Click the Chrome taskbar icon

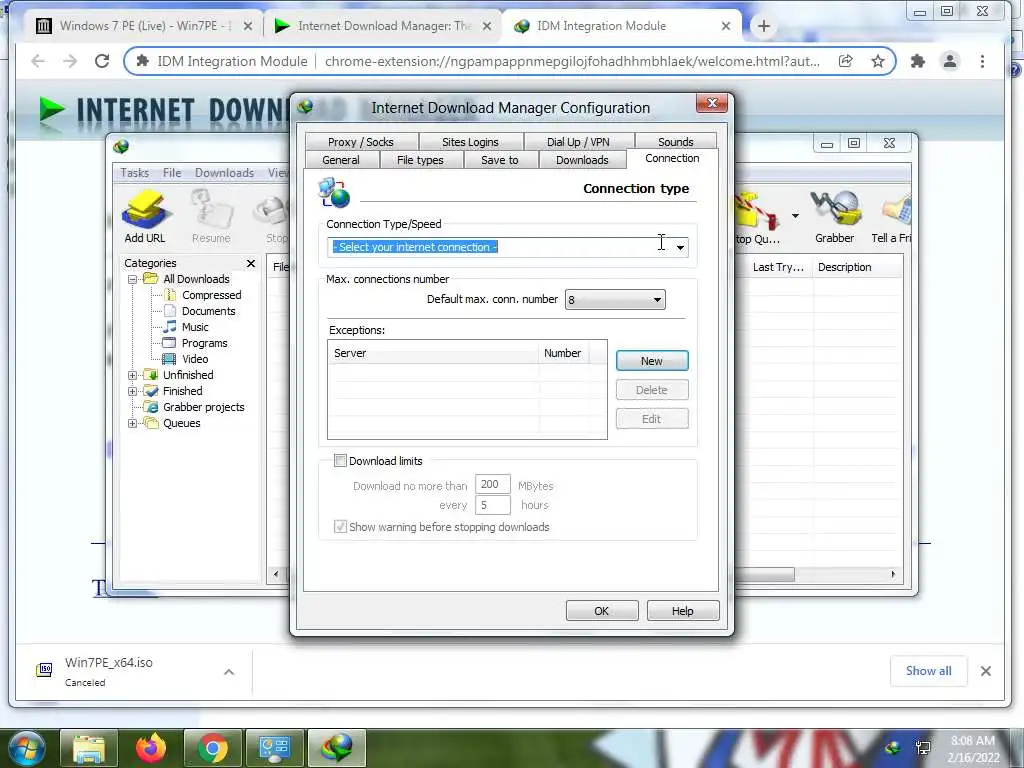coord(213,748)
